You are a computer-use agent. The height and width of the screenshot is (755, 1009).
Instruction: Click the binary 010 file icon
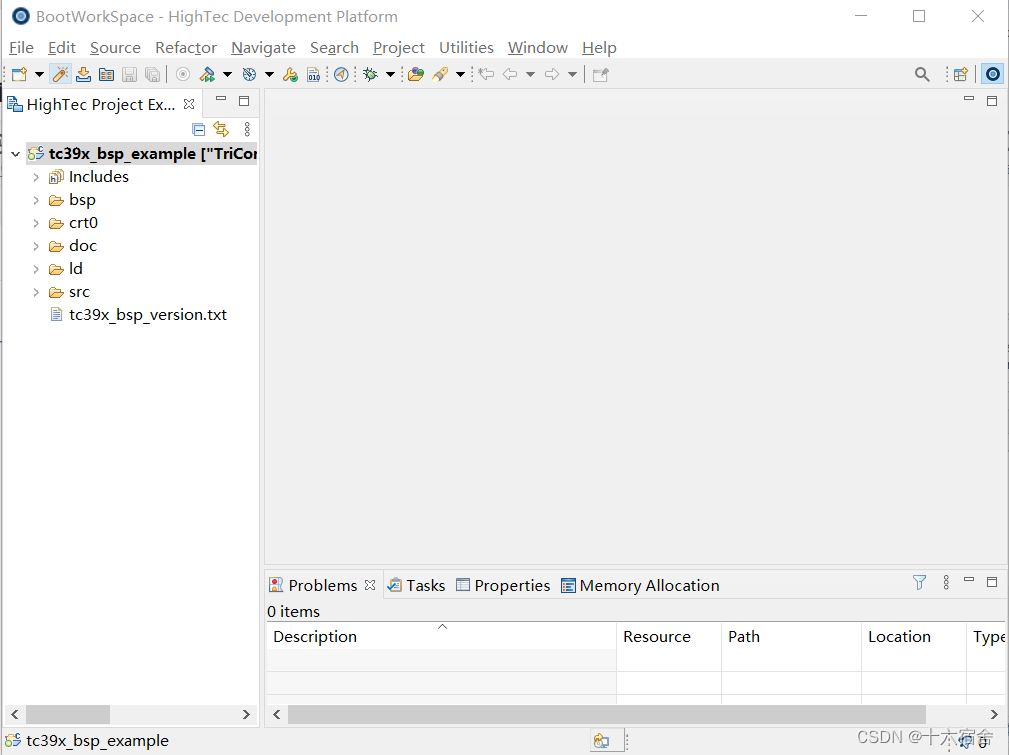(313, 75)
